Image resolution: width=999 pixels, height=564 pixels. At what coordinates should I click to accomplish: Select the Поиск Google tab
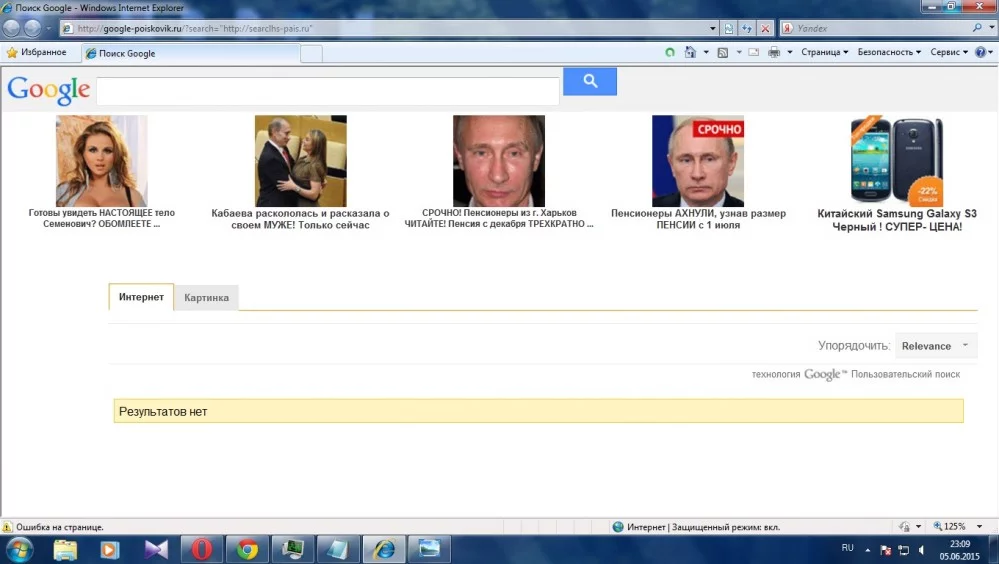[x=190, y=54]
